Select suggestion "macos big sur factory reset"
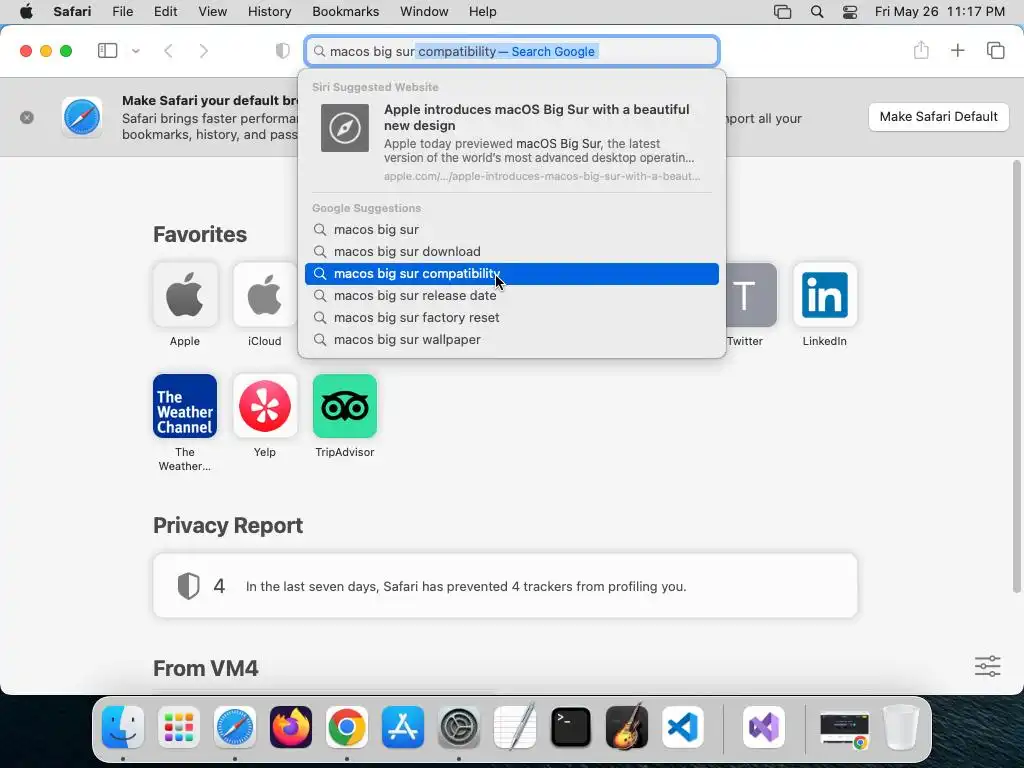1024x768 pixels. pyautogui.click(x=512, y=317)
